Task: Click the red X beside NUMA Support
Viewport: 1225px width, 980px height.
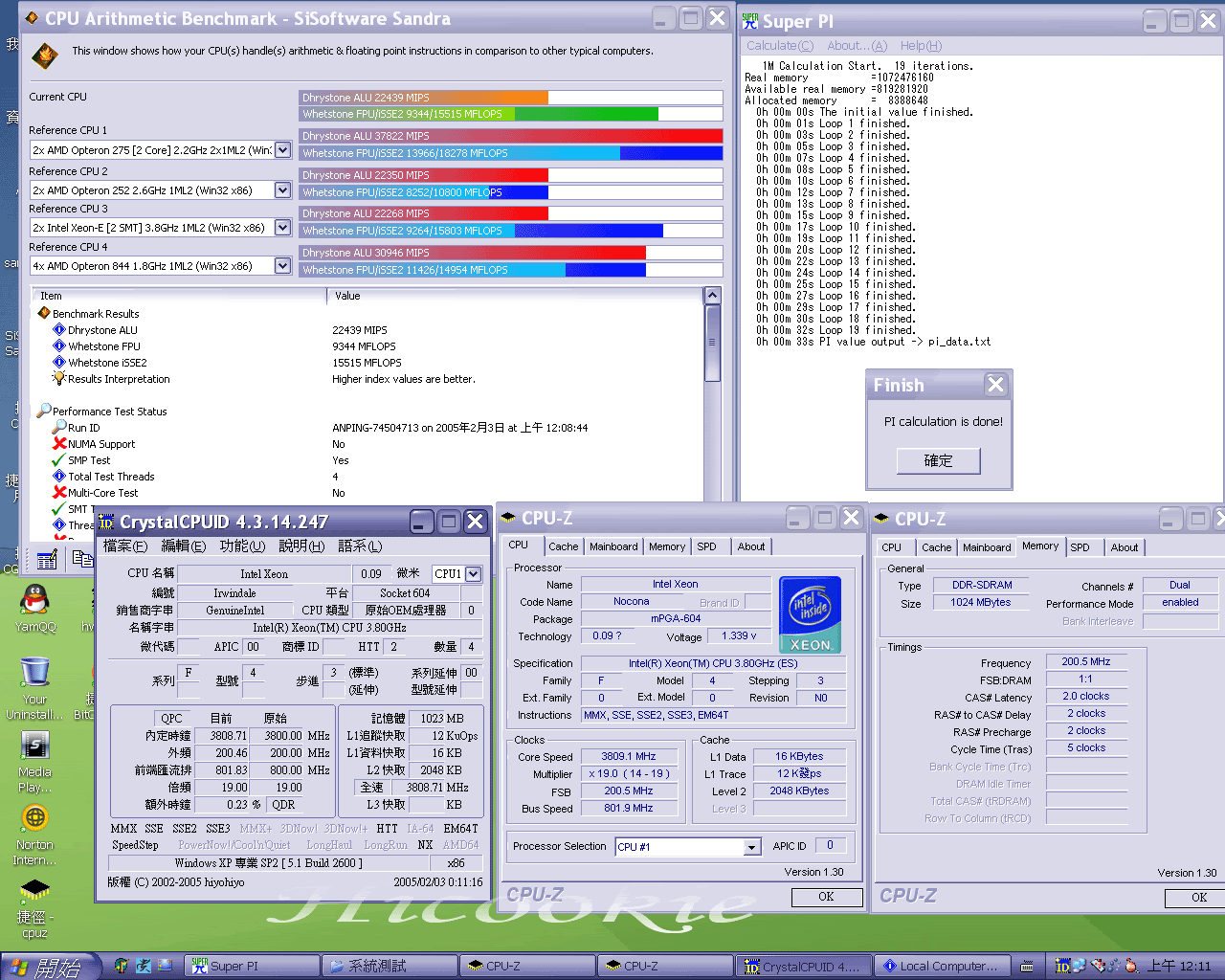Action: point(59,443)
